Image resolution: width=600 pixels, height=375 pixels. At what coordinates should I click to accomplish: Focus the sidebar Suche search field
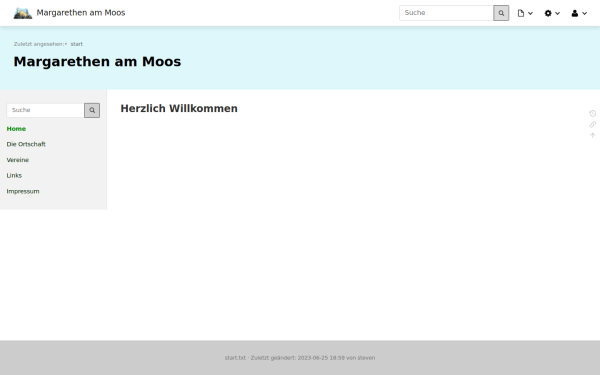pos(46,110)
